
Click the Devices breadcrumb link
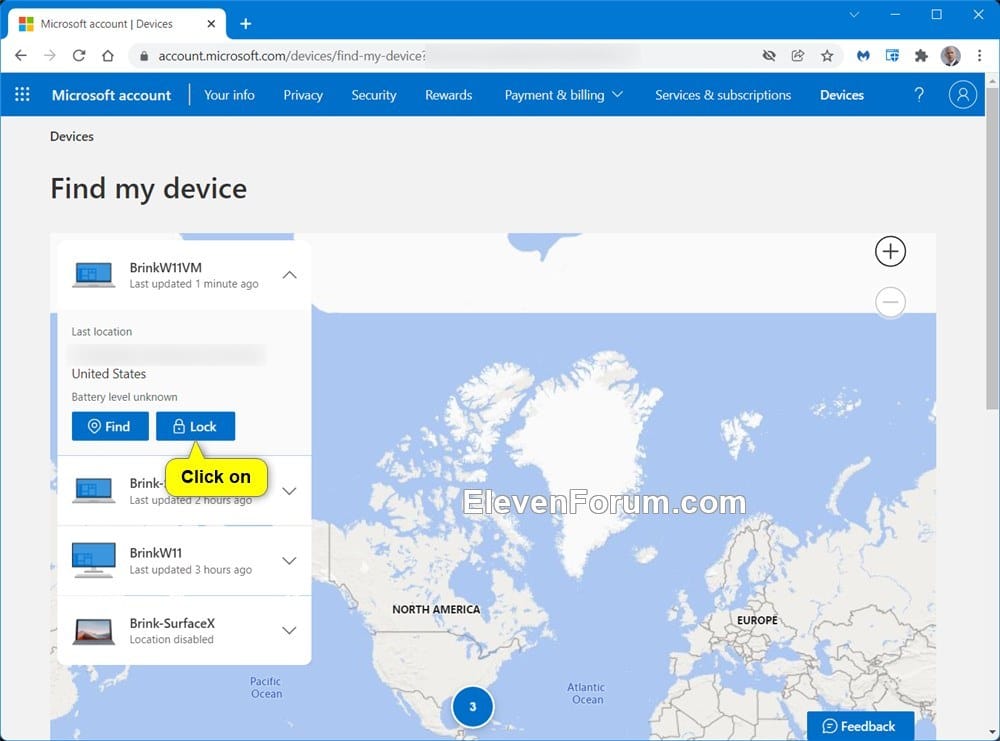coord(71,136)
